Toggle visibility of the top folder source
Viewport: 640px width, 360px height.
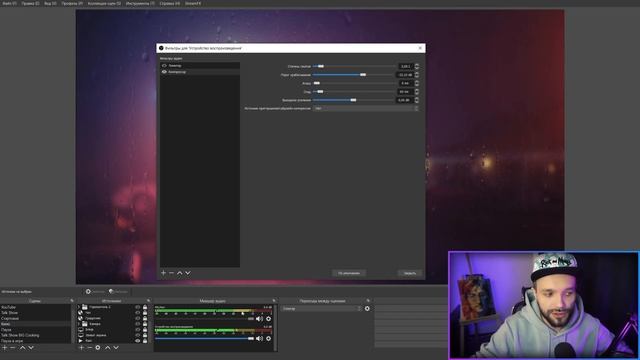coord(138,307)
